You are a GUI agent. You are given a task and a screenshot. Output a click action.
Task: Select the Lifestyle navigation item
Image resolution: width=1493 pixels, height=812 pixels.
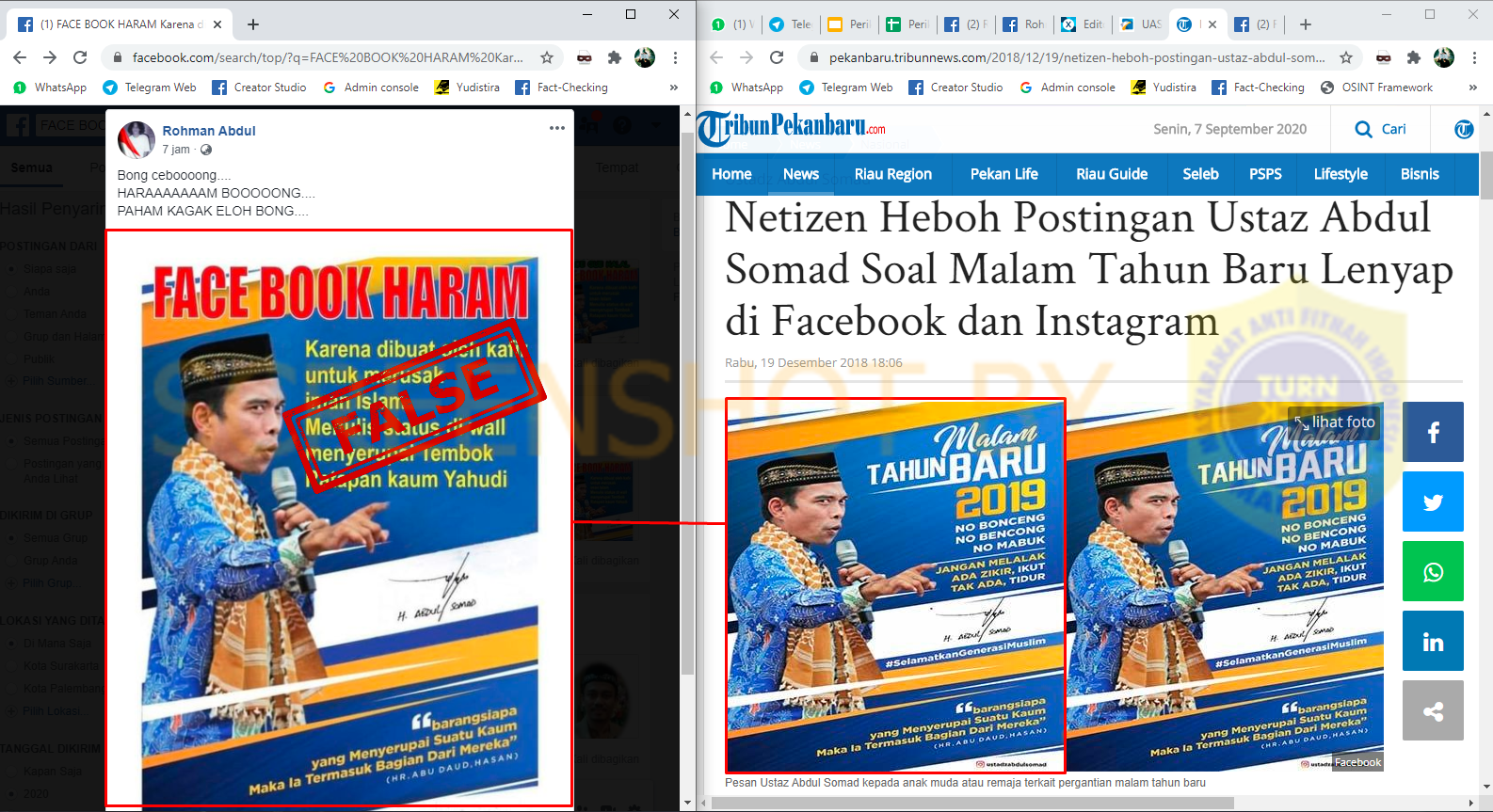[1340, 174]
